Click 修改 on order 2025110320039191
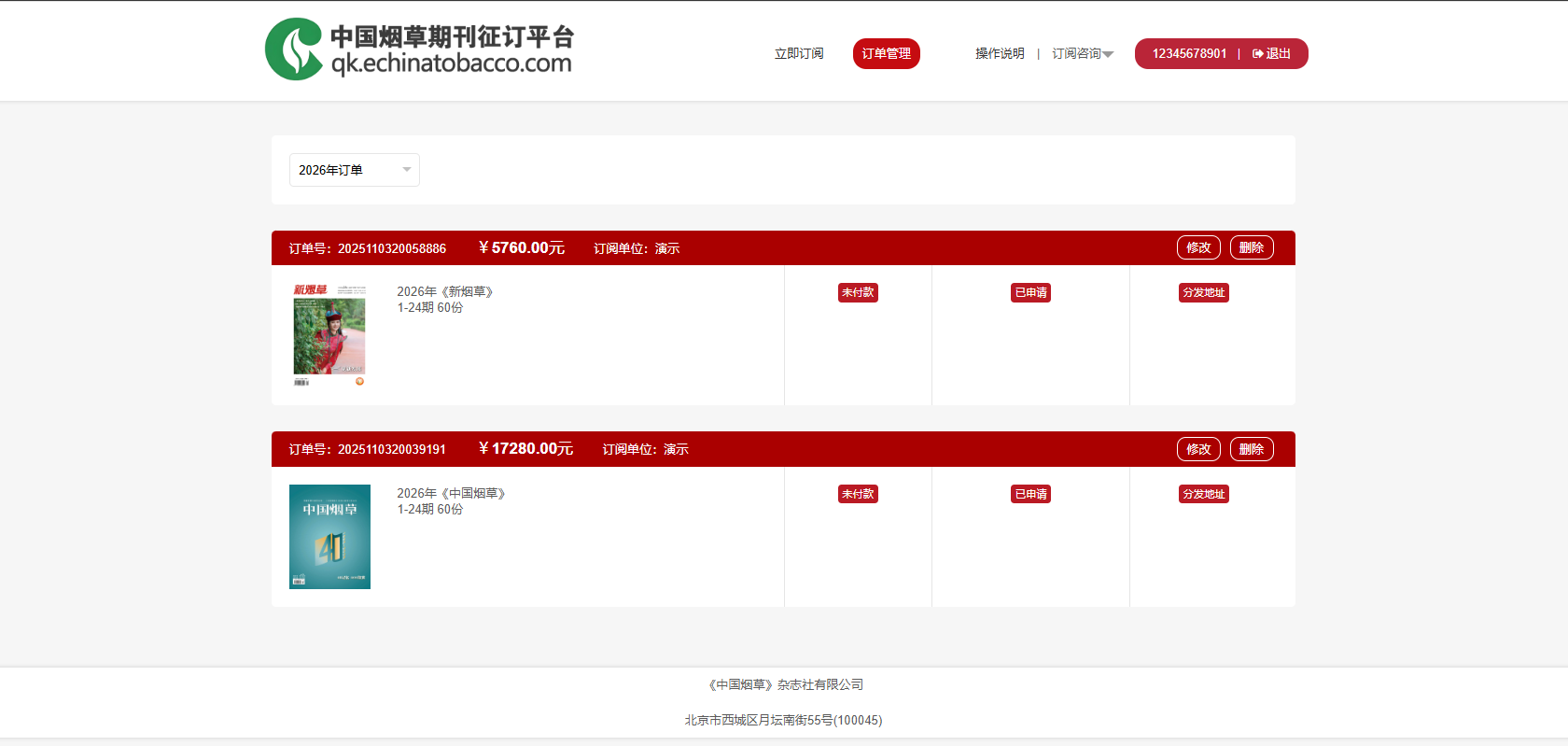 [1198, 449]
